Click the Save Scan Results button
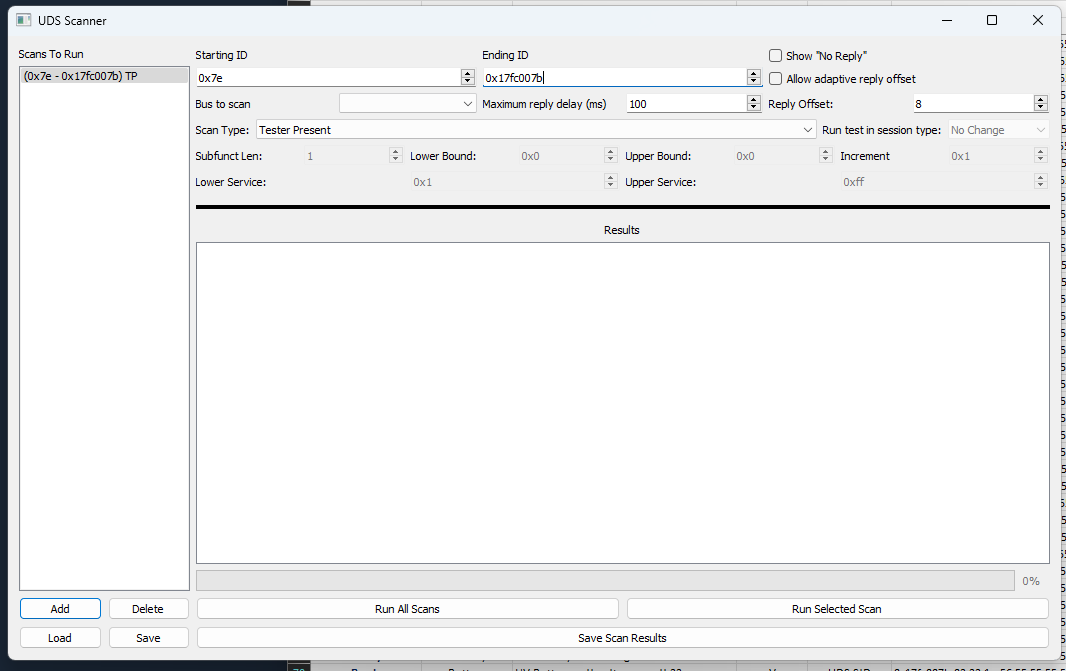Image resolution: width=1066 pixels, height=671 pixels. [621, 637]
